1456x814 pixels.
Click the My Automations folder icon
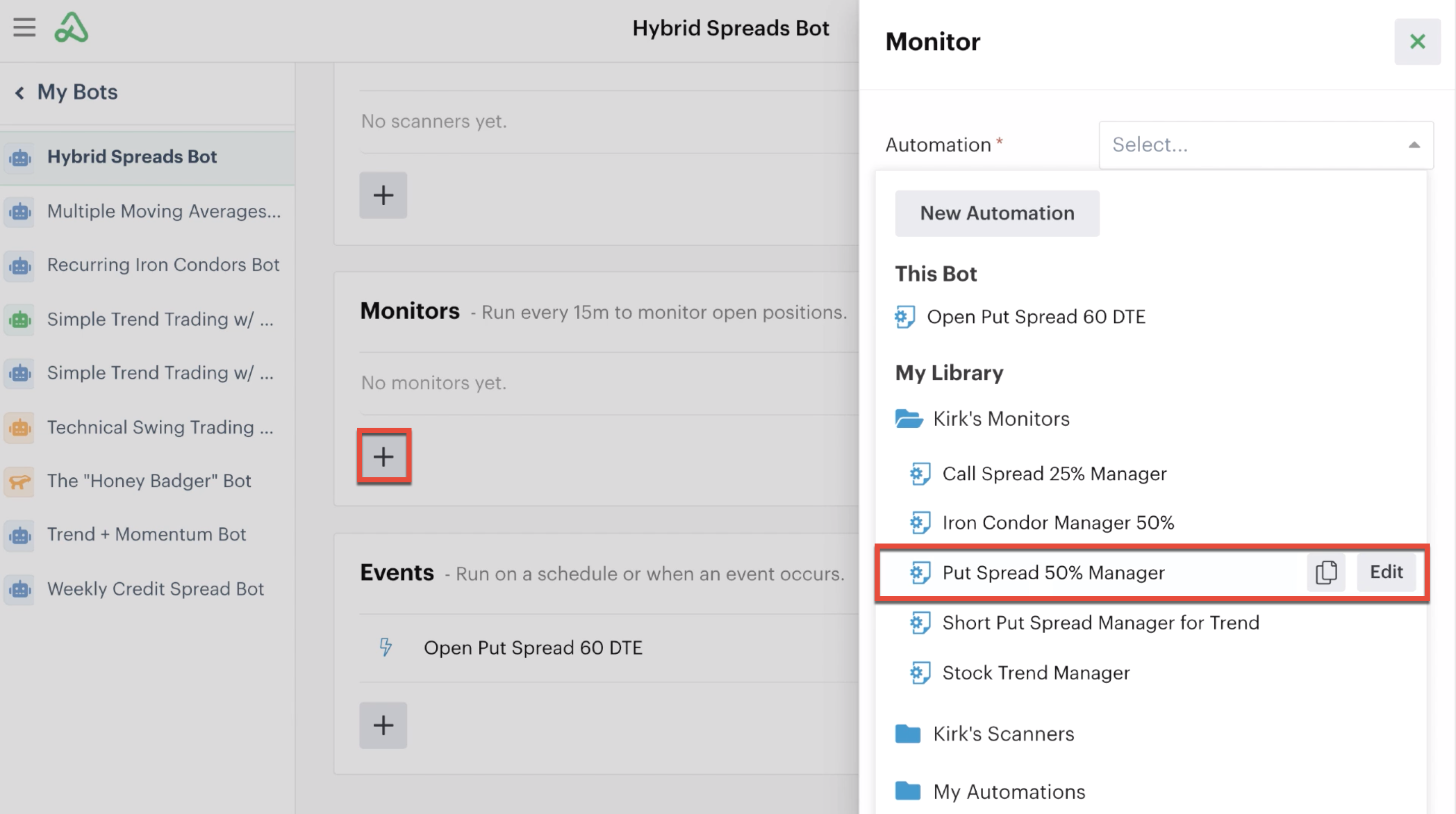(x=908, y=791)
